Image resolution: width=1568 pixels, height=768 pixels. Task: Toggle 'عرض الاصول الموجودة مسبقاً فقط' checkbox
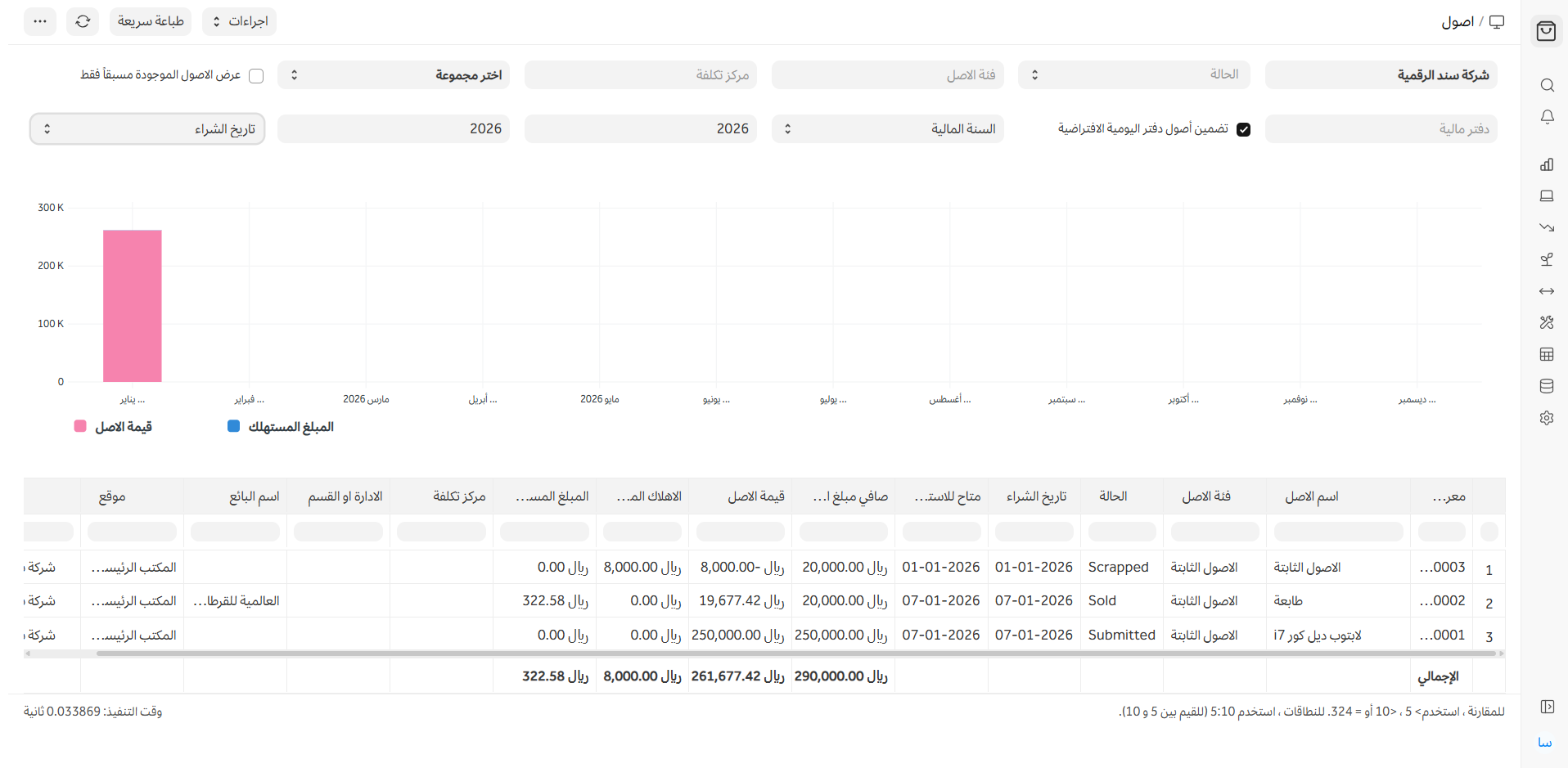coord(256,75)
